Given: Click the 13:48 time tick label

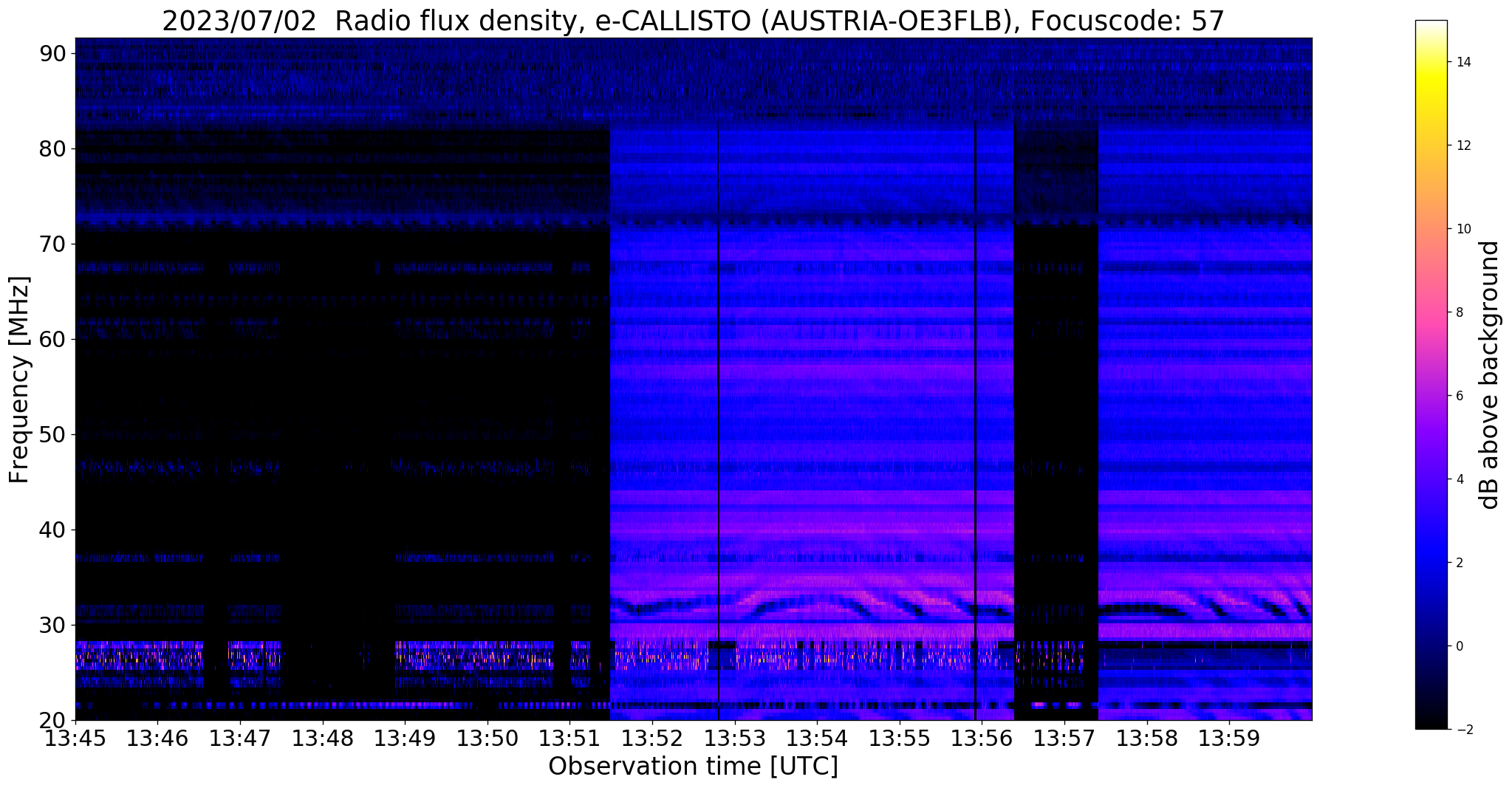Looking at the screenshot, I should (322, 738).
